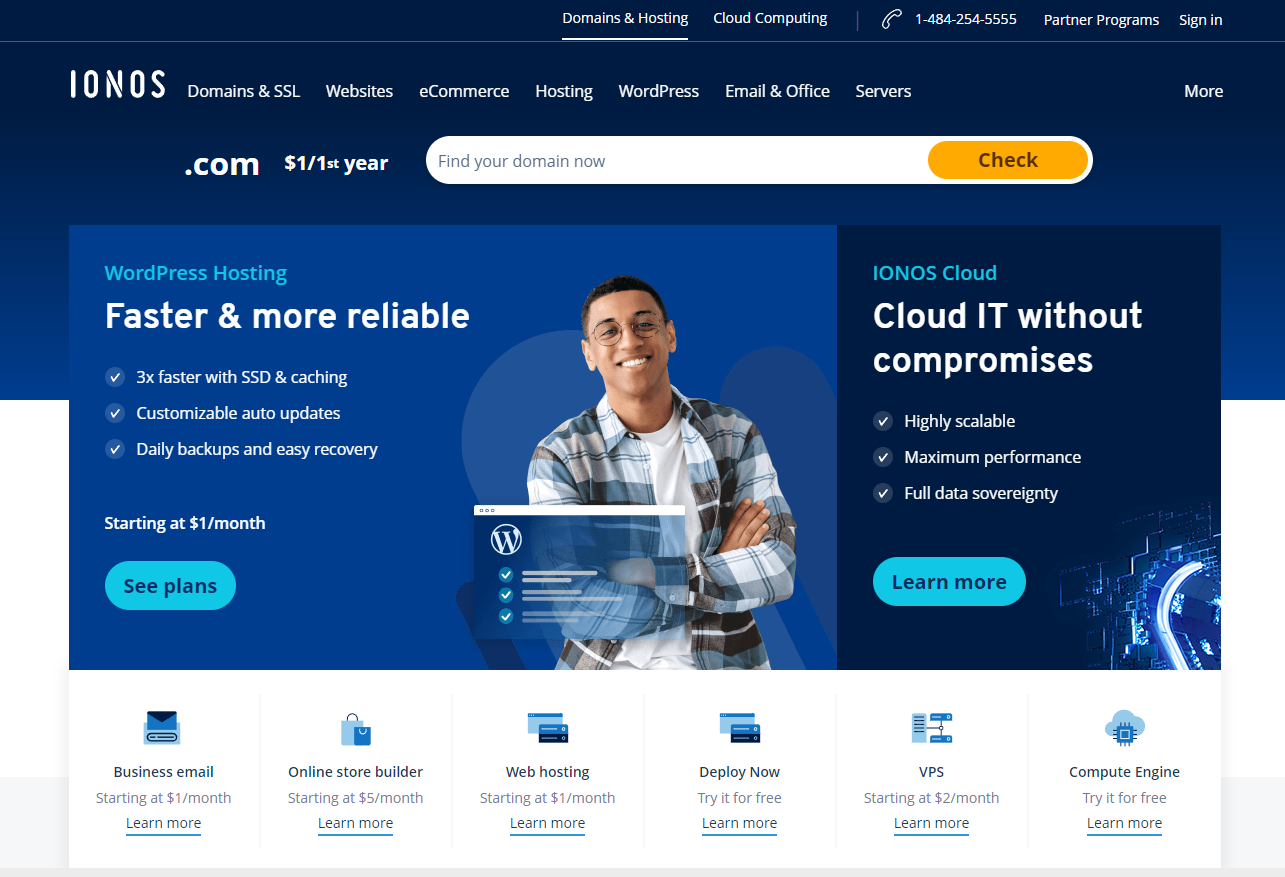
Task: Click Learn more under Compute Engine
Action: 1124,823
